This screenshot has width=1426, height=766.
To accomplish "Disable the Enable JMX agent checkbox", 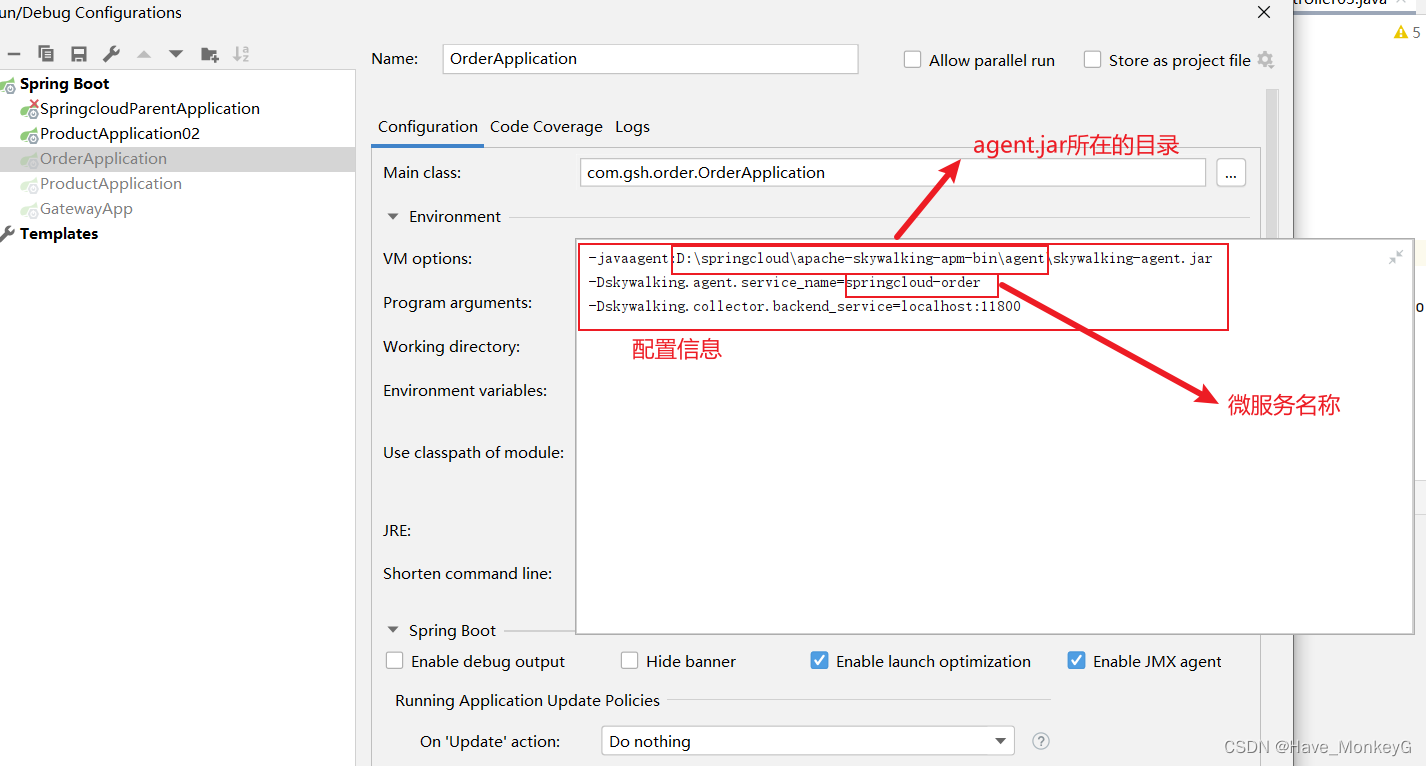I will pyautogui.click(x=1076, y=661).
